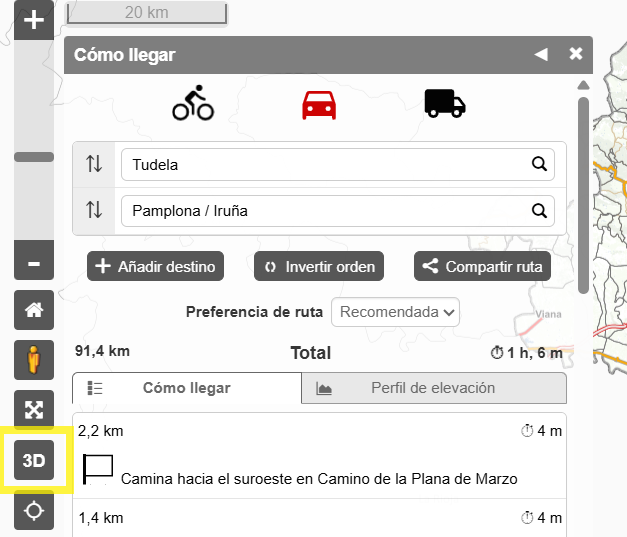The width and height of the screenshot is (627, 537).
Task: Select the bicycle travel mode
Action: [193, 103]
